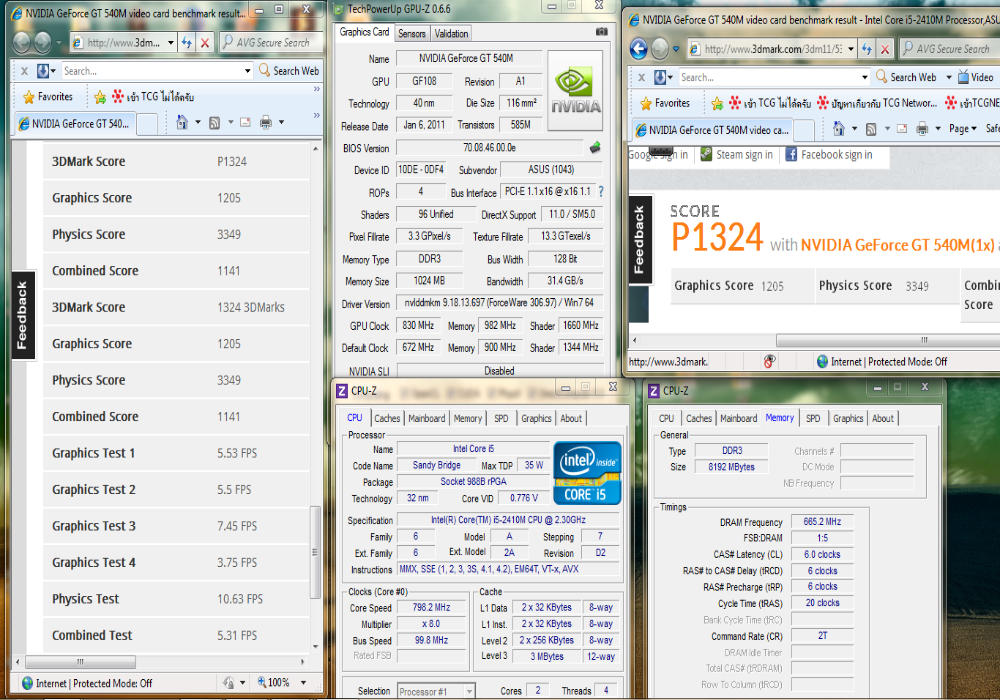Screen dimensions: 1000x700
Task: Click the Favorites button in right browser
Action: coord(665,103)
